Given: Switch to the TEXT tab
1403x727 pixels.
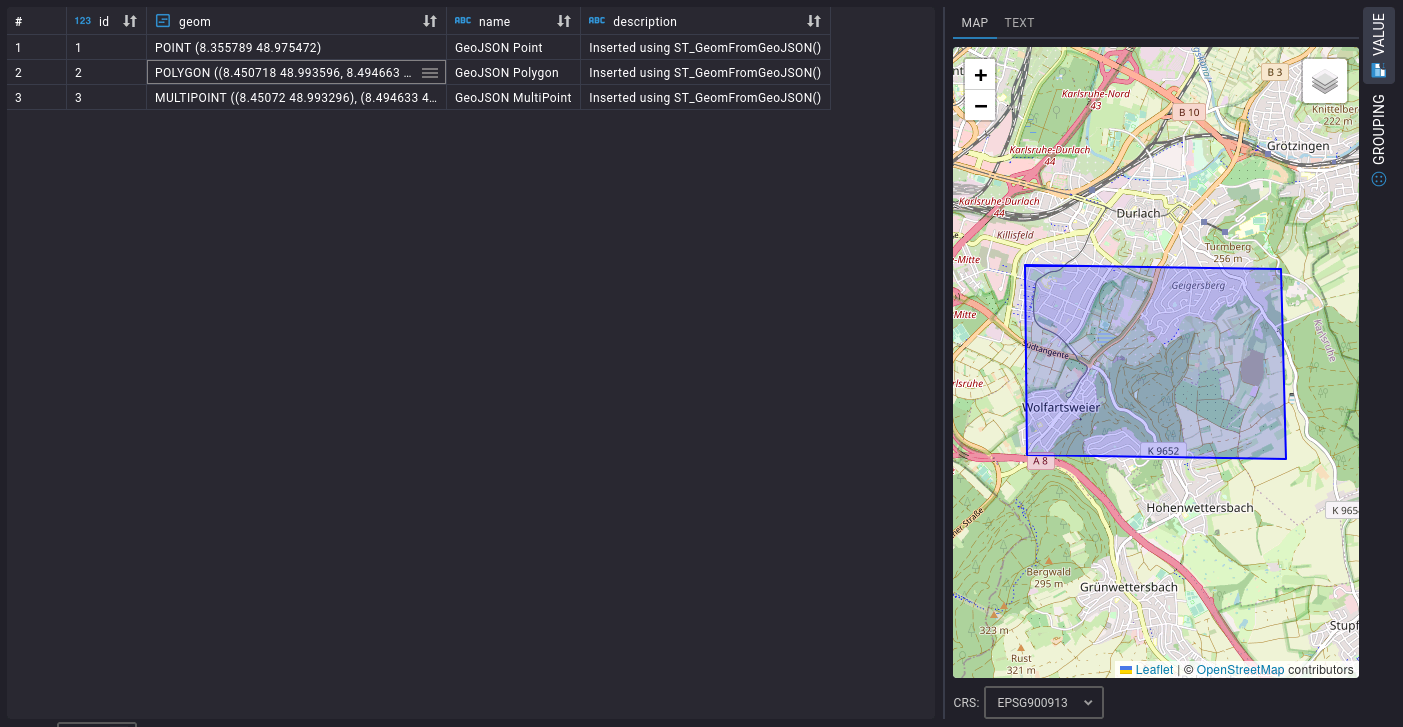Looking at the screenshot, I should tap(1019, 23).
